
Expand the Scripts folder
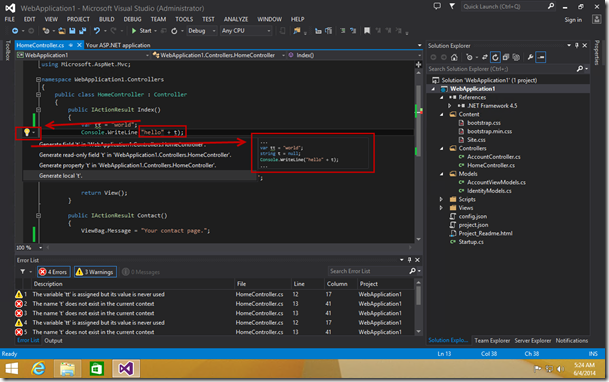pos(442,200)
